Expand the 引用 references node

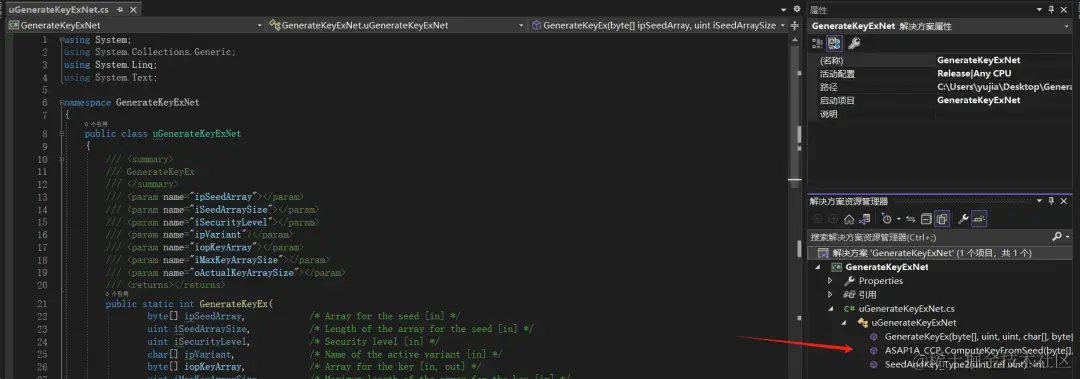[x=830, y=294]
